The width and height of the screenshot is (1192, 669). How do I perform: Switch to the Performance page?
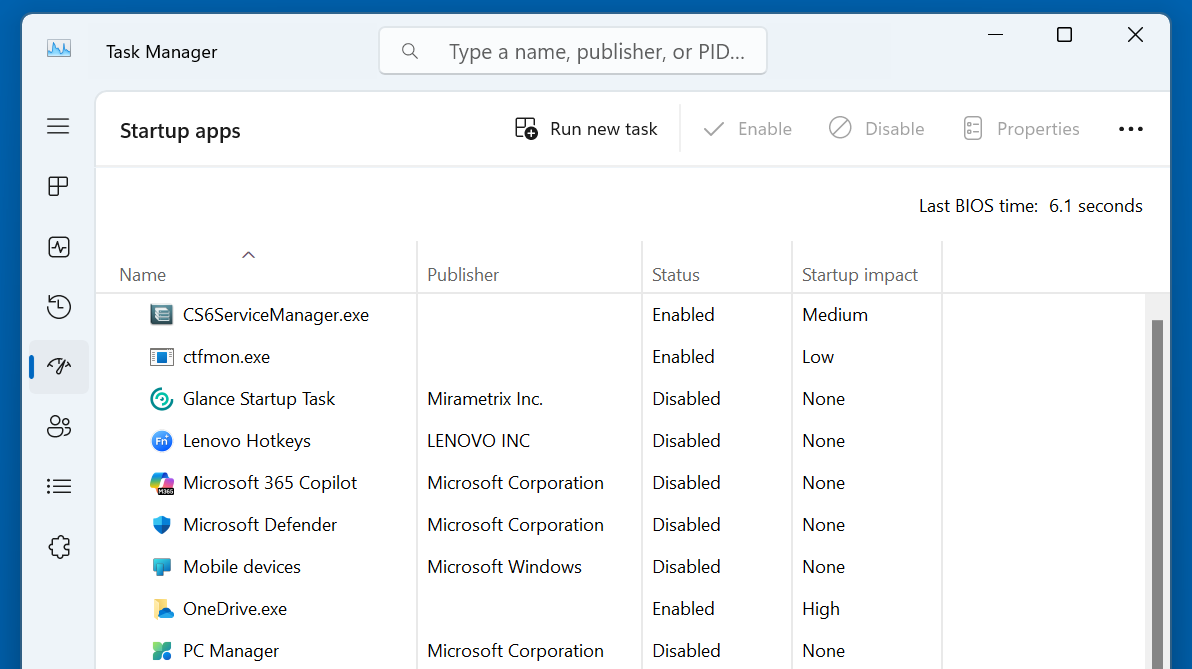coord(58,246)
